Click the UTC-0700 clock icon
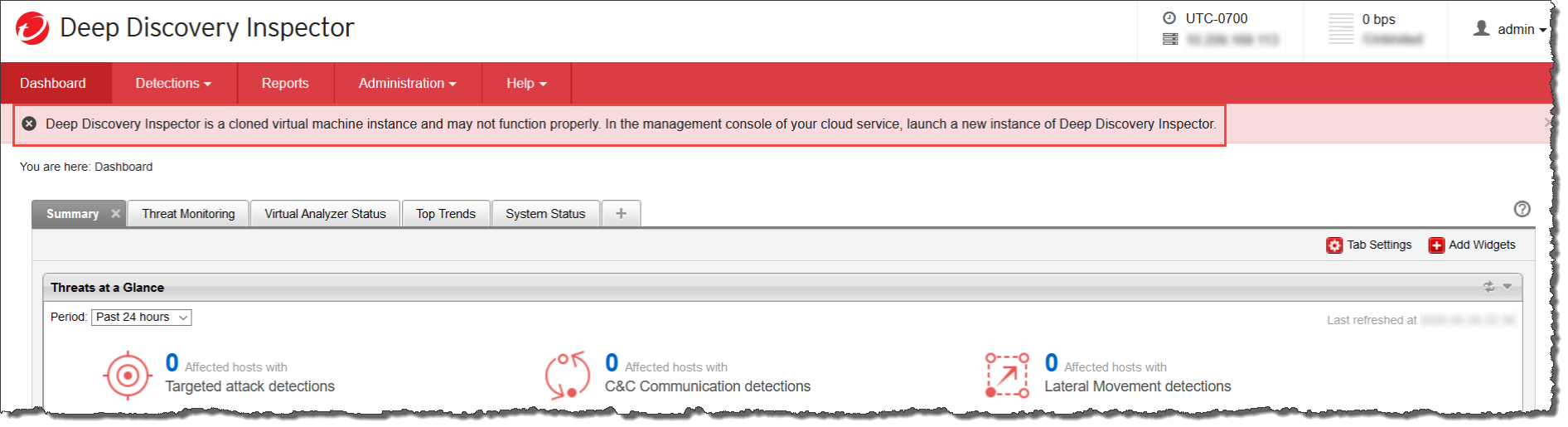1568x427 pixels. pyautogui.click(x=1169, y=18)
